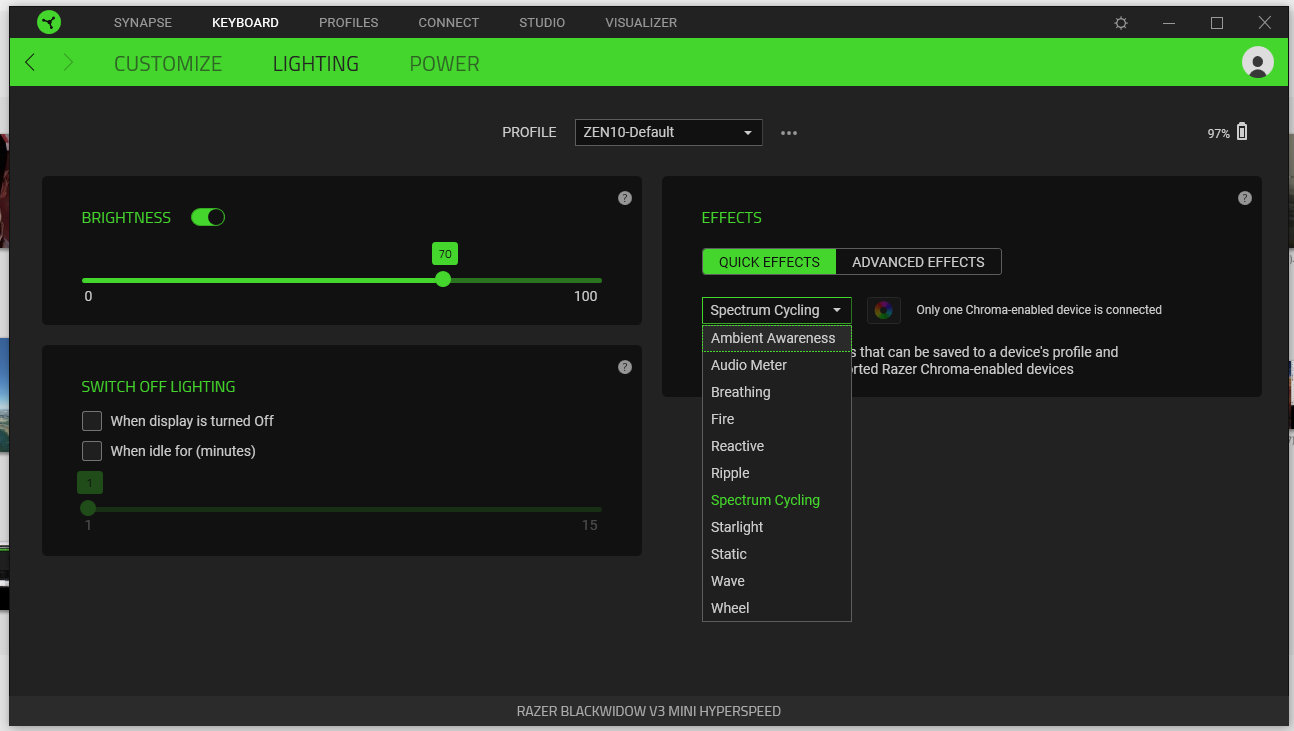The width and height of the screenshot is (1294, 731).
Task: Maximize the Razer Synapse window
Action: click(x=1217, y=22)
